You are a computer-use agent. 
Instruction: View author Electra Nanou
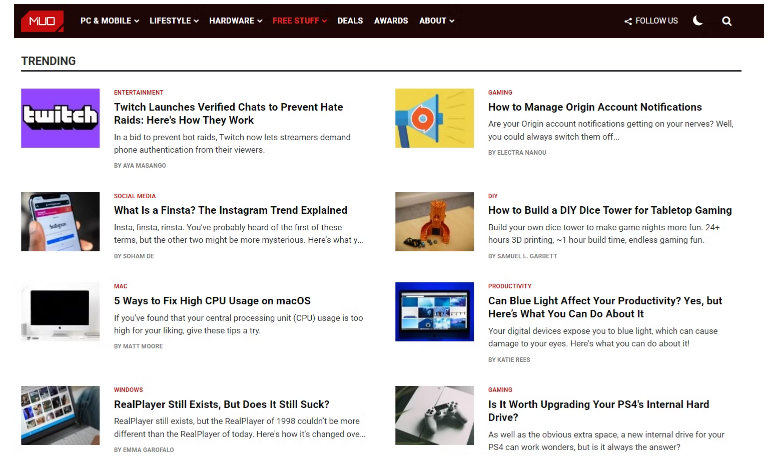click(521, 153)
